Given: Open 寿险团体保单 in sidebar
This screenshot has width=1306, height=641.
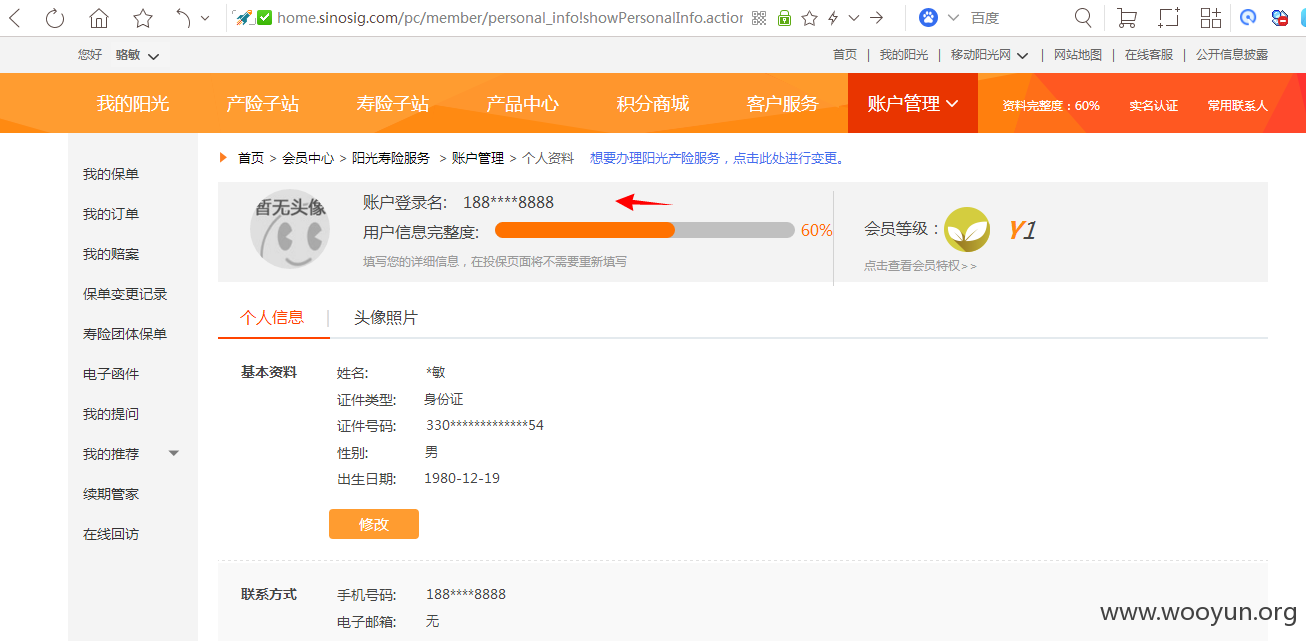Looking at the screenshot, I should (125, 334).
